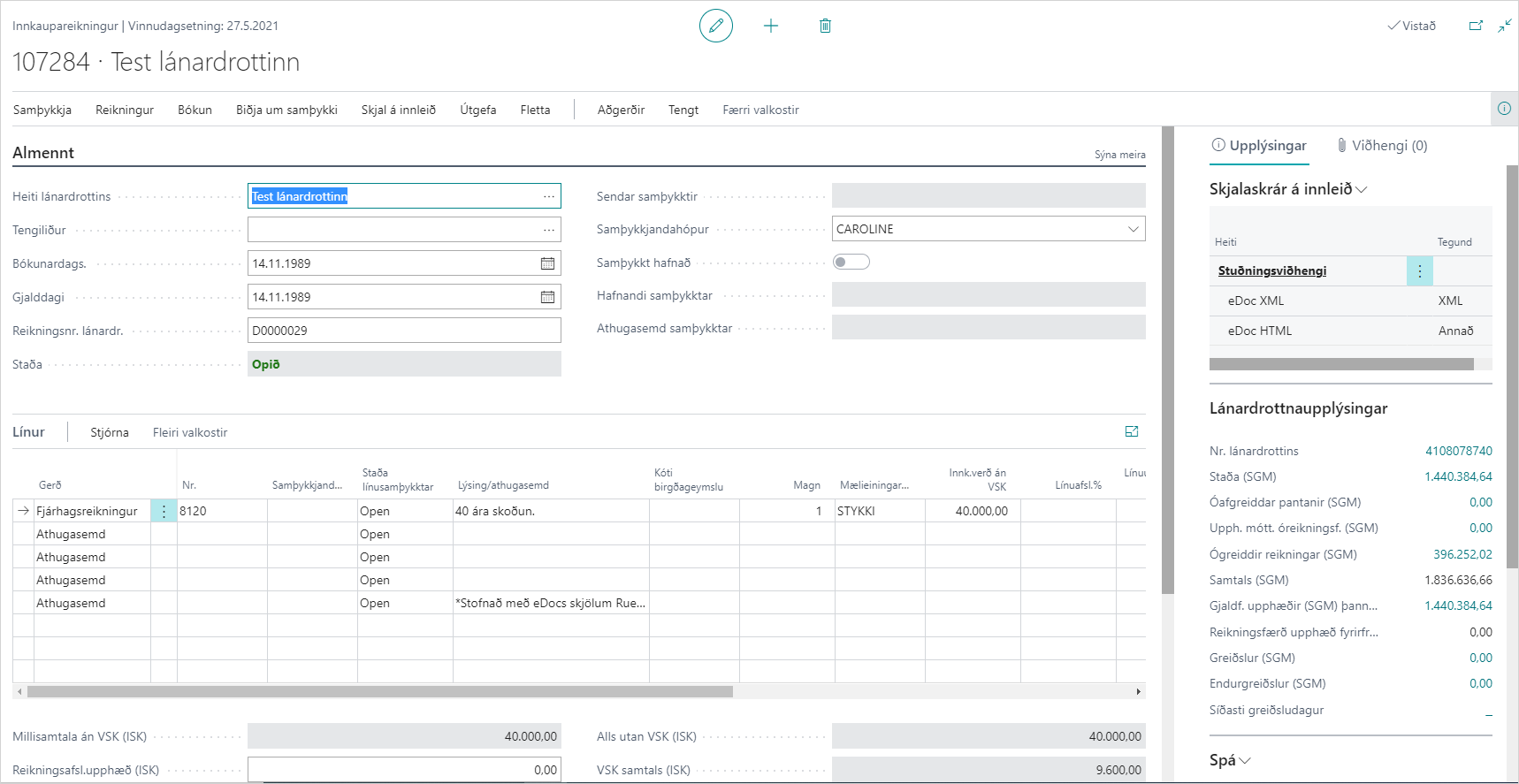Click Sýna meira link
The image size is (1519, 784).
click(x=1119, y=155)
